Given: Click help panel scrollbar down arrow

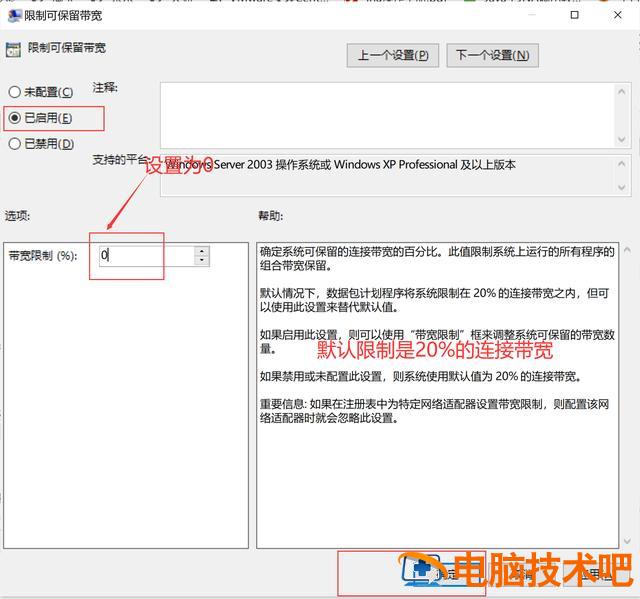Looking at the screenshot, I should click(627, 541).
